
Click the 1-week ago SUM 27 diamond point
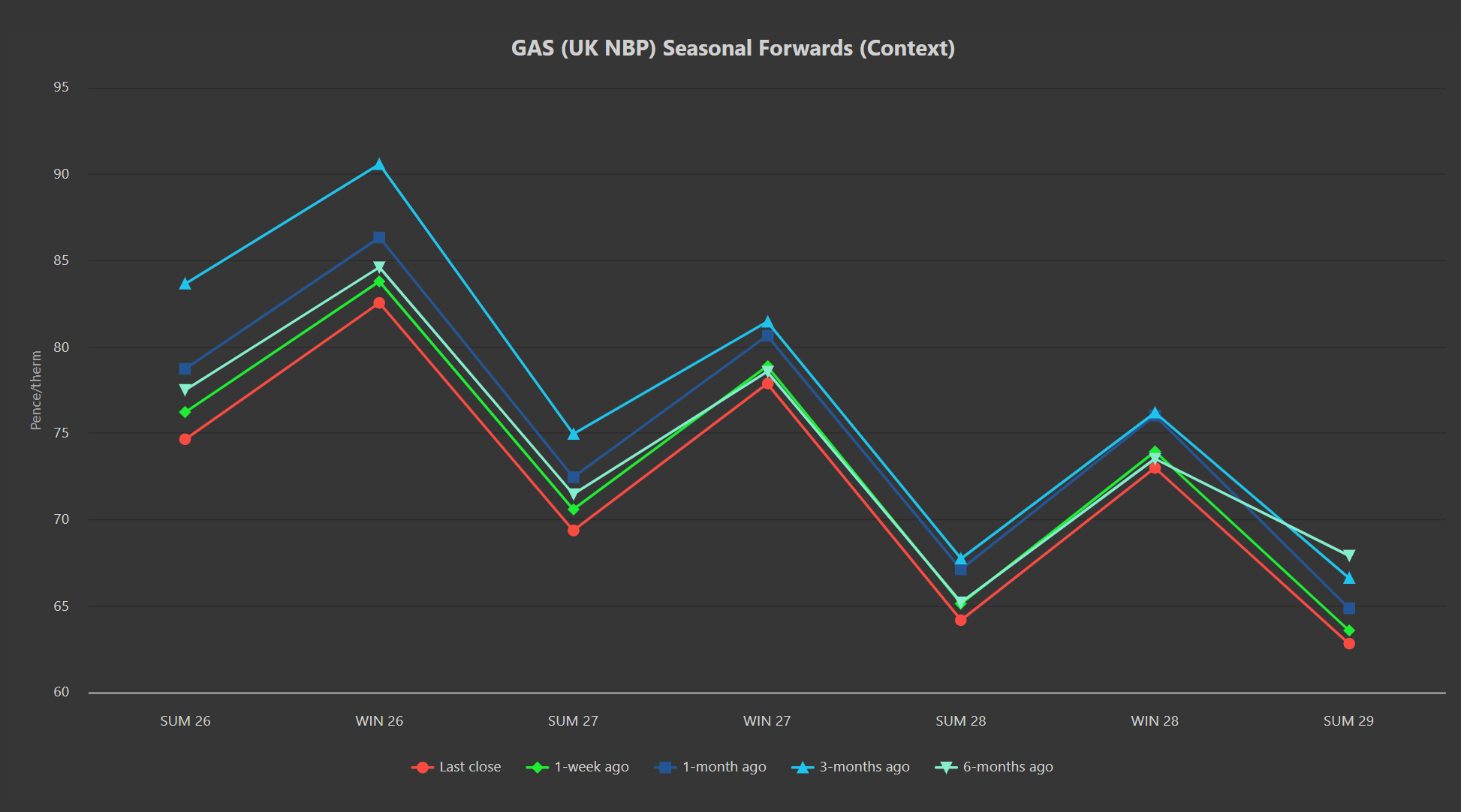point(574,510)
